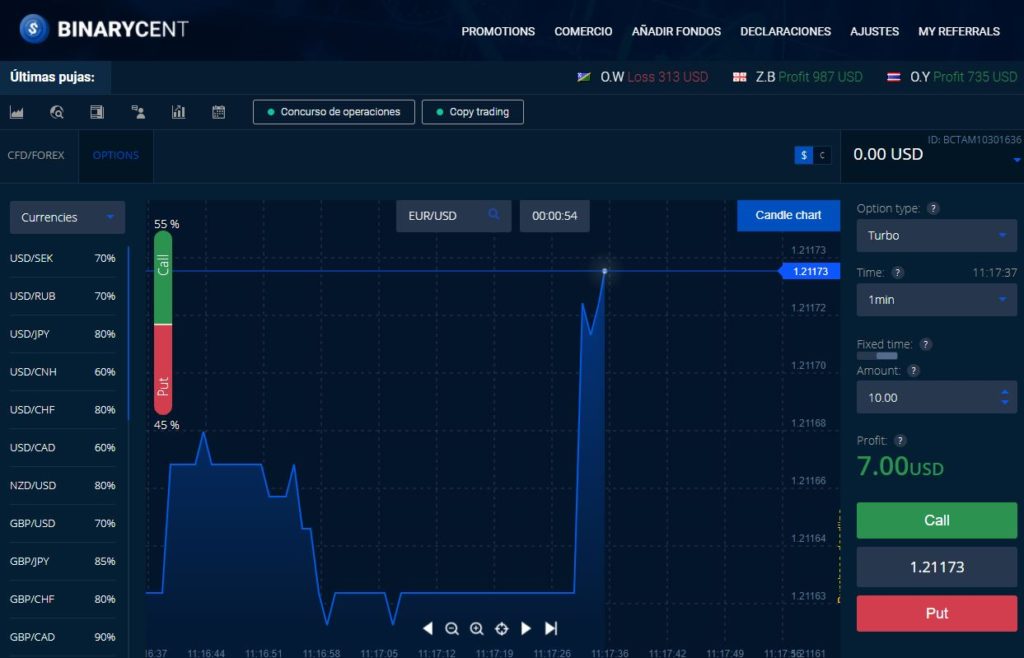Open the AÑADIR FONDOS menu
Viewport: 1024px width, 658px height.
[677, 31]
